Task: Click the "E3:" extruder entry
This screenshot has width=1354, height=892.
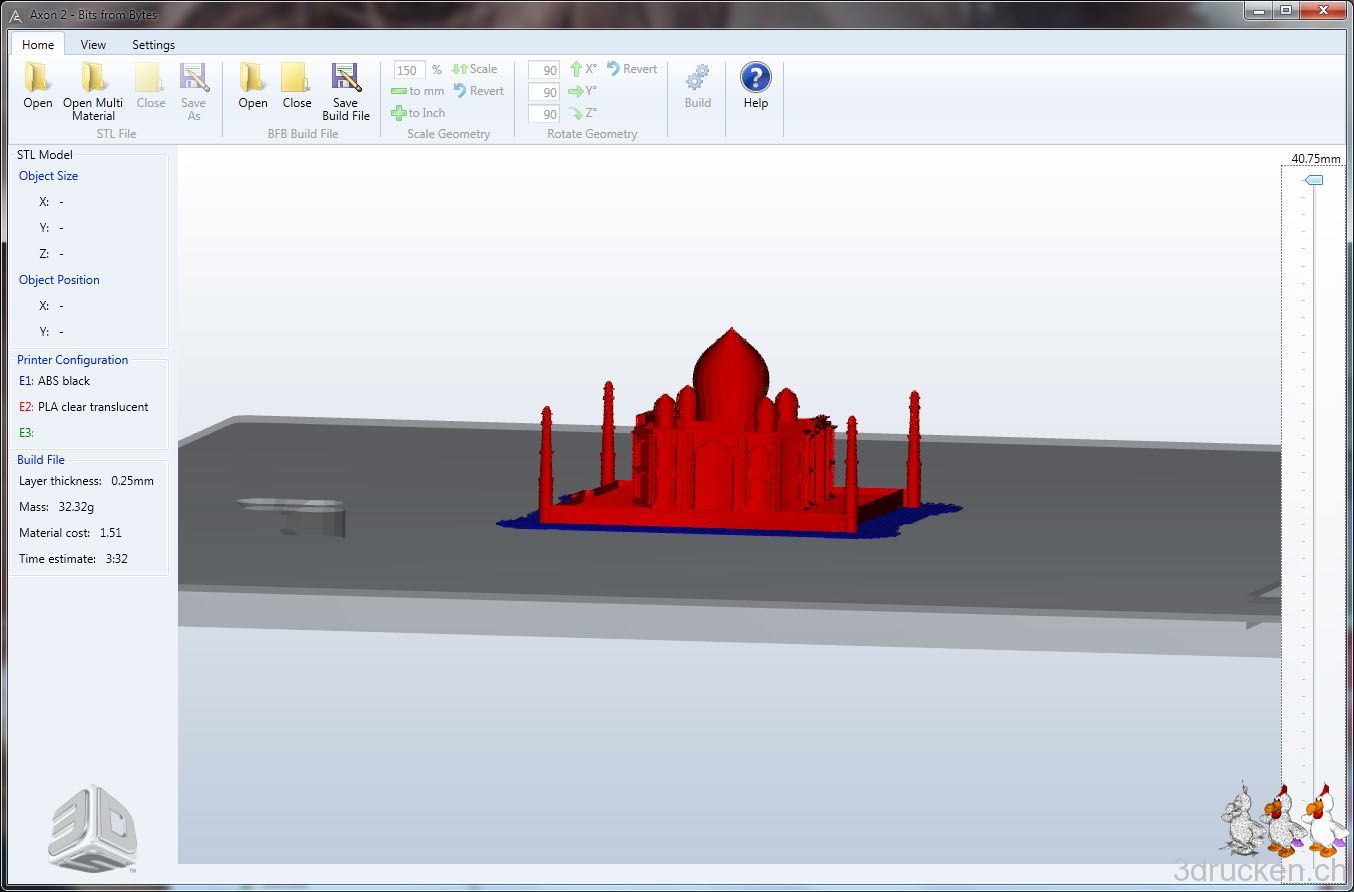Action: [26, 433]
